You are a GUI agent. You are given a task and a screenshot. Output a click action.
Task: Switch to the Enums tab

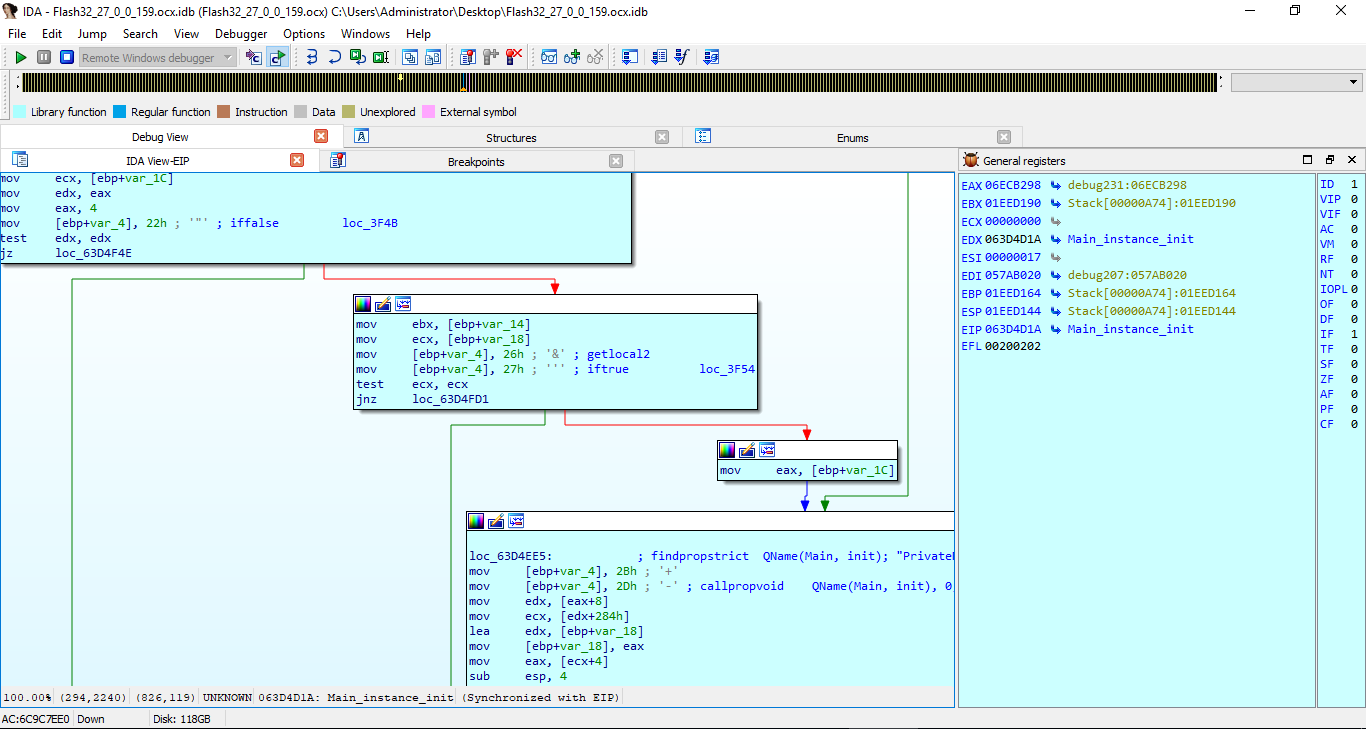tap(852, 138)
